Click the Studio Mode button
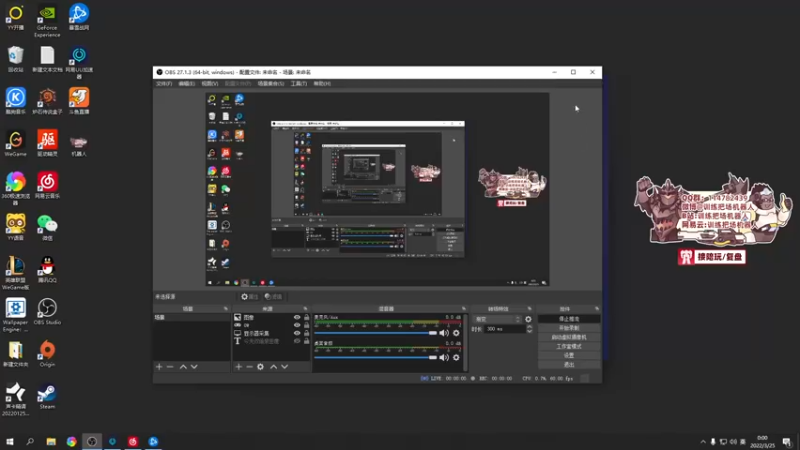This screenshot has height=450, width=800. [x=569, y=346]
